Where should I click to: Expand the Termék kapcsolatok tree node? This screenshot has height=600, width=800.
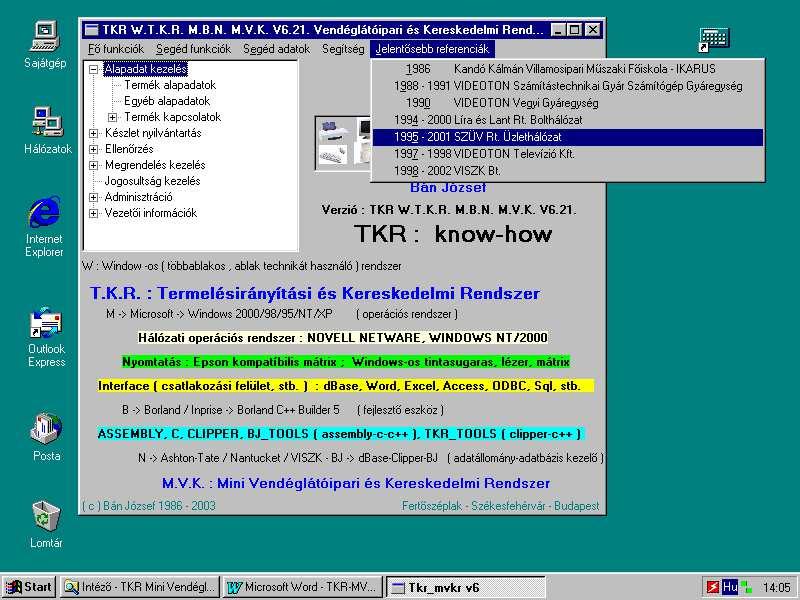[112, 117]
